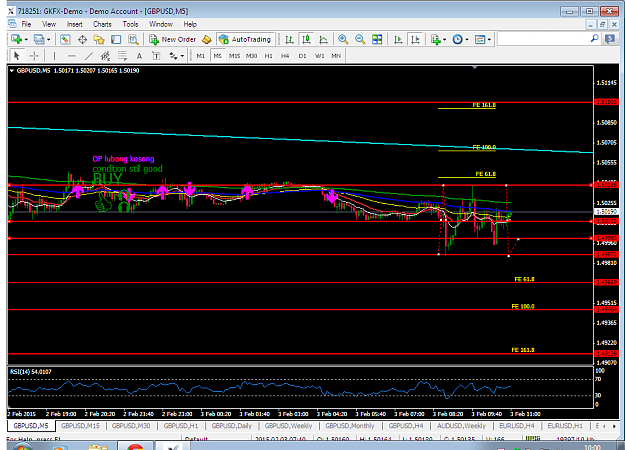Open the View menu
The image size is (625, 450).
(49, 24)
